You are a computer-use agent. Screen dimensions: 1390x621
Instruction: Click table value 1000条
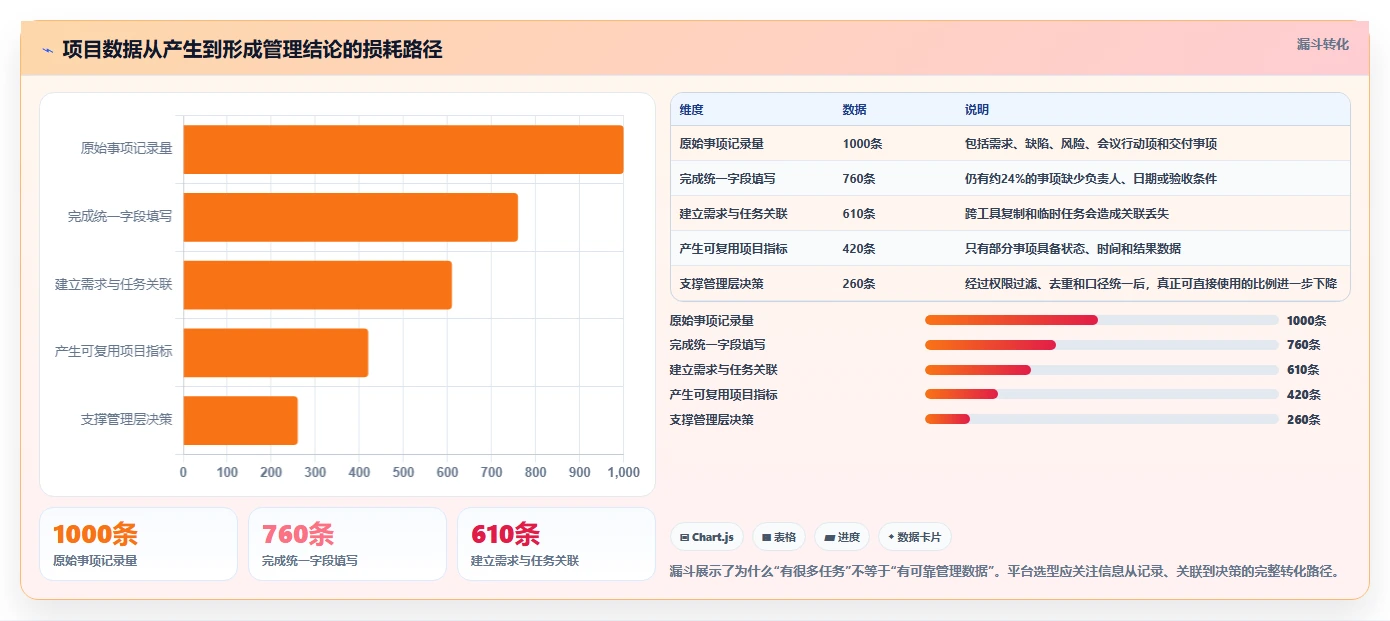click(x=862, y=144)
